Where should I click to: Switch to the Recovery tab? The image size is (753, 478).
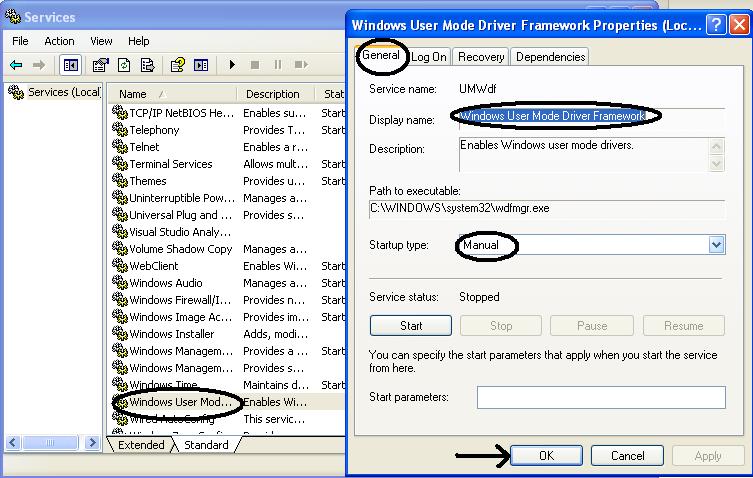[x=481, y=57]
